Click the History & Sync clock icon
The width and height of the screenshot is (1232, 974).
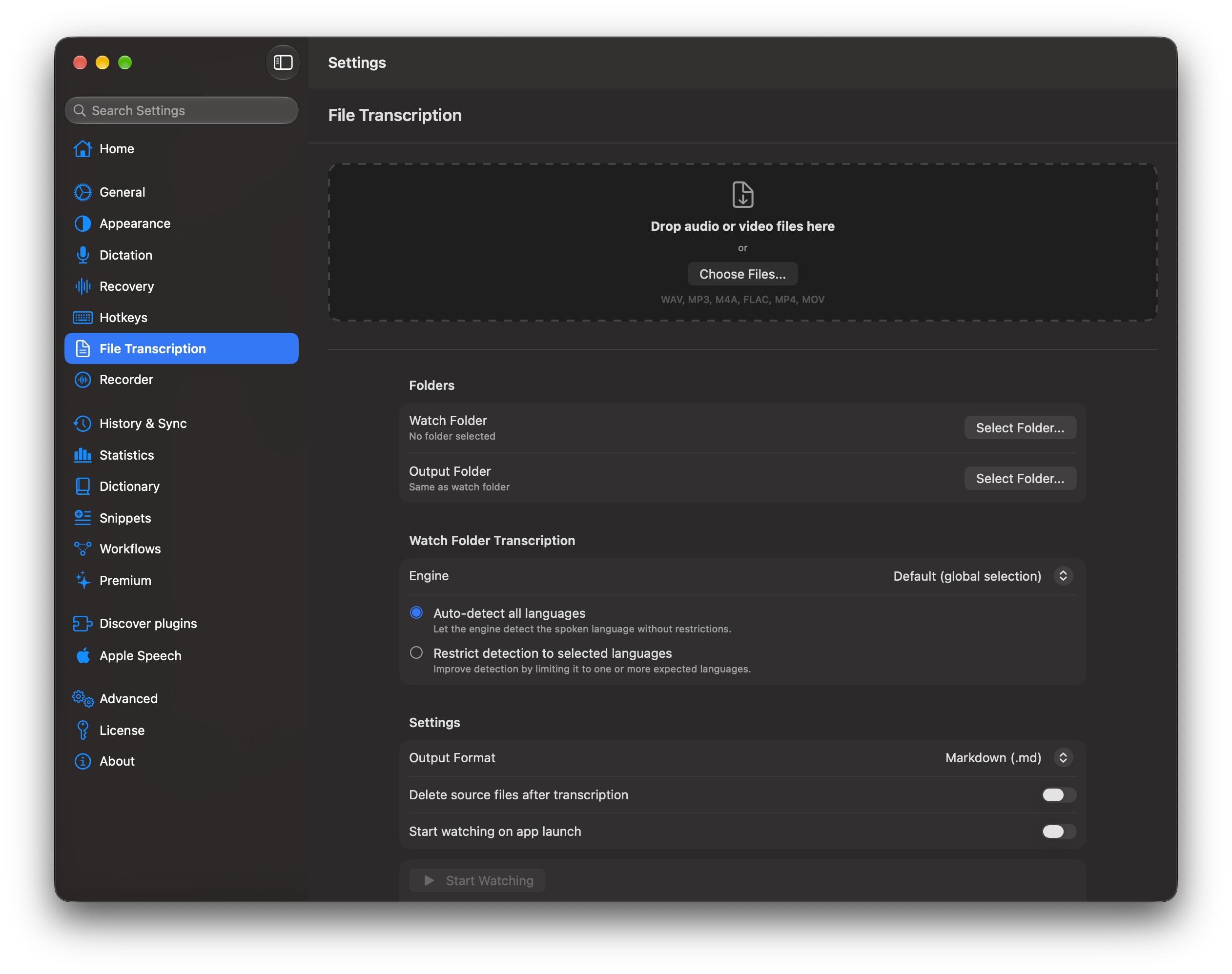click(x=82, y=424)
